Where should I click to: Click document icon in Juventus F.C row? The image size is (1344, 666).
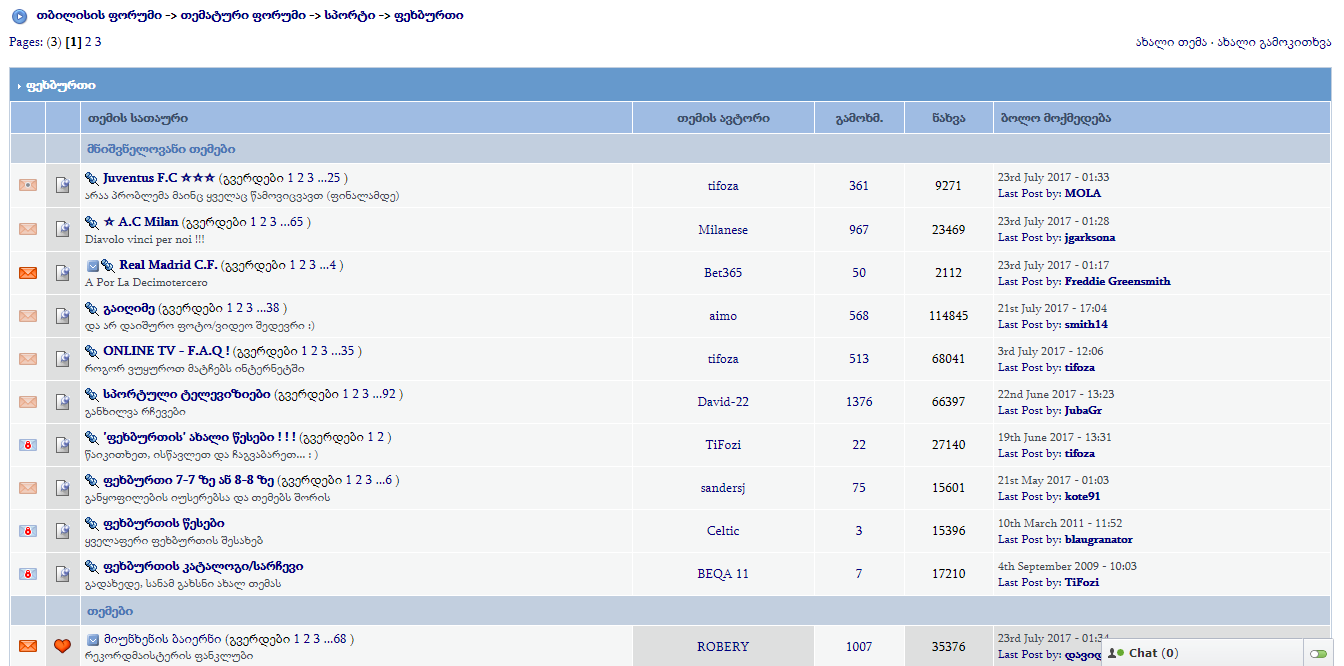click(63, 185)
